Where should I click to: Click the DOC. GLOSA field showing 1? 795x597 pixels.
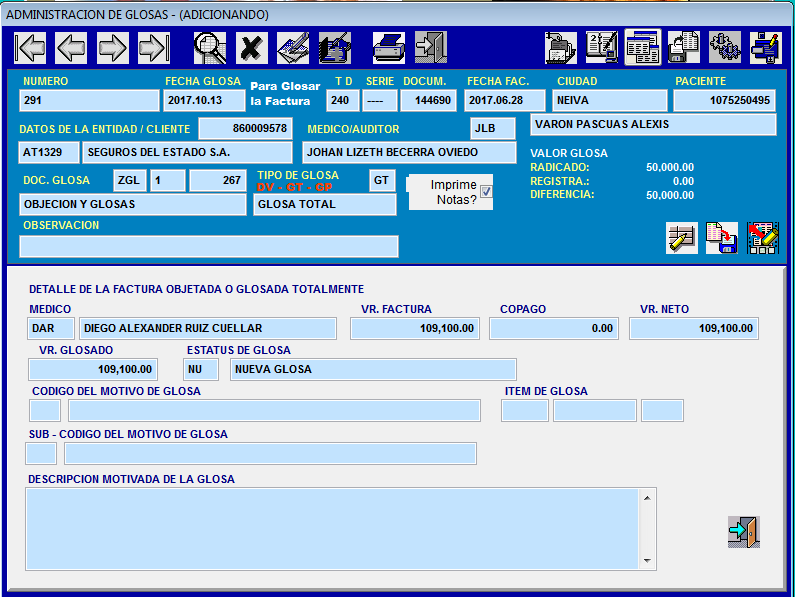coord(167,181)
